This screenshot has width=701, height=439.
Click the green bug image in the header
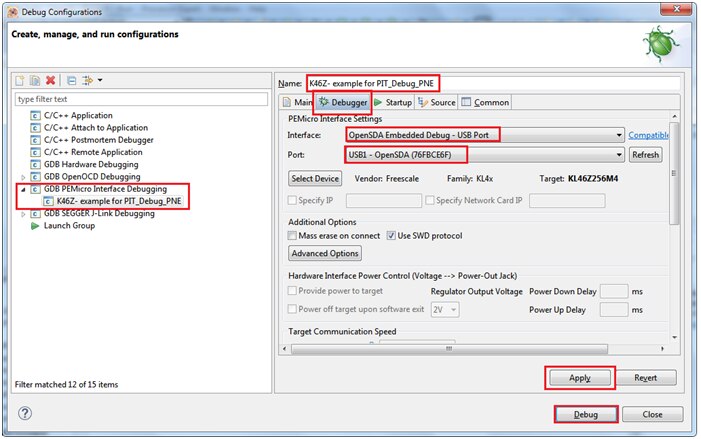coord(661,45)
